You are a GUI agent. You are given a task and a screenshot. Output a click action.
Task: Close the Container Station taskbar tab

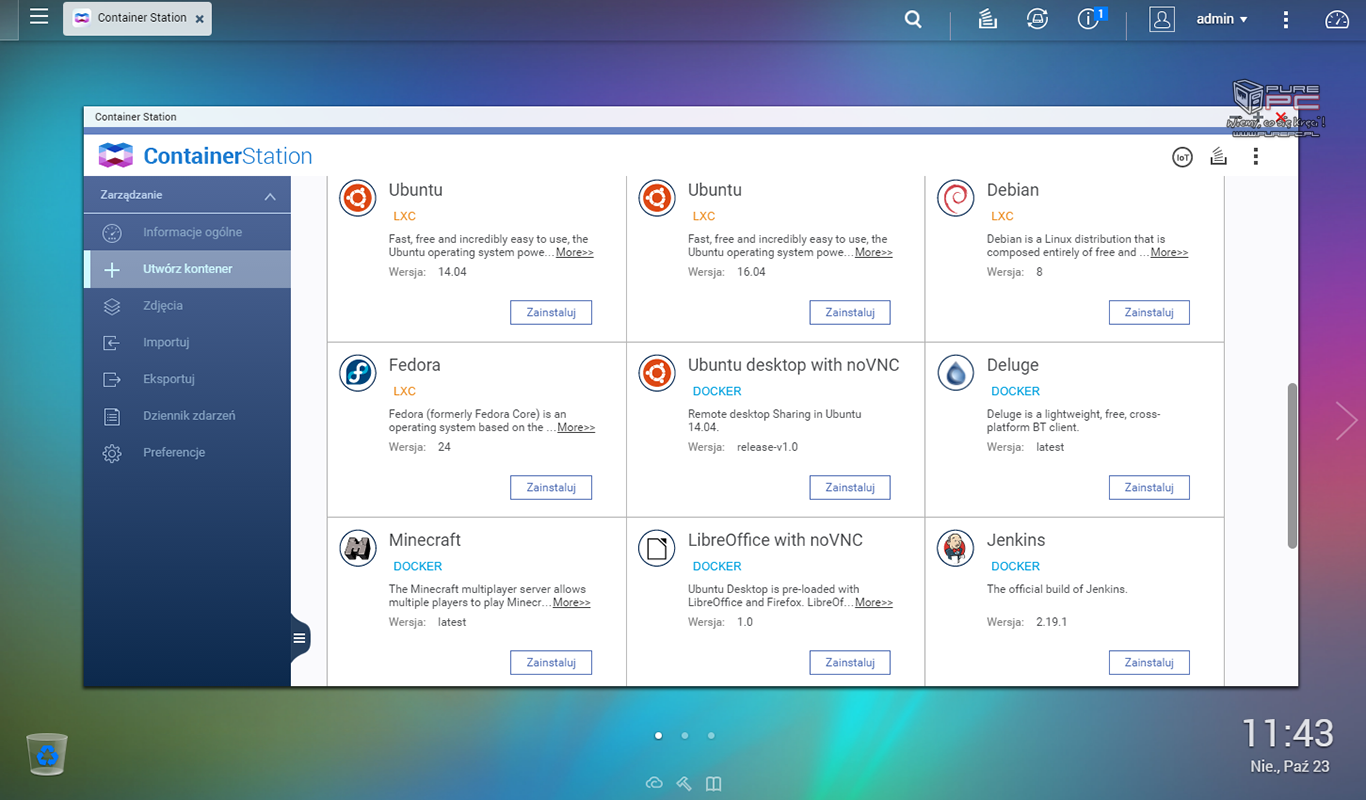pyautogui.click(x=199, y=19)
